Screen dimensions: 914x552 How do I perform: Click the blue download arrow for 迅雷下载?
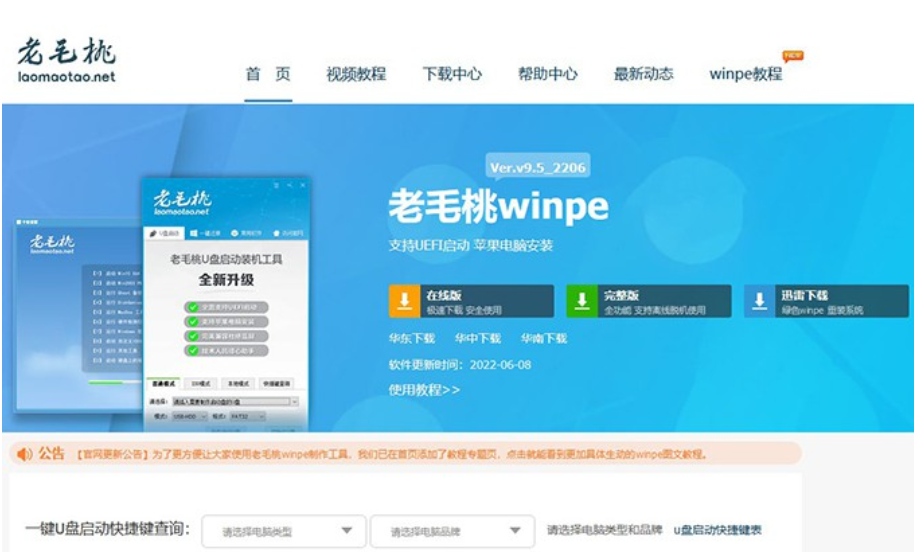pyautogui.click(x=760, y=301)
